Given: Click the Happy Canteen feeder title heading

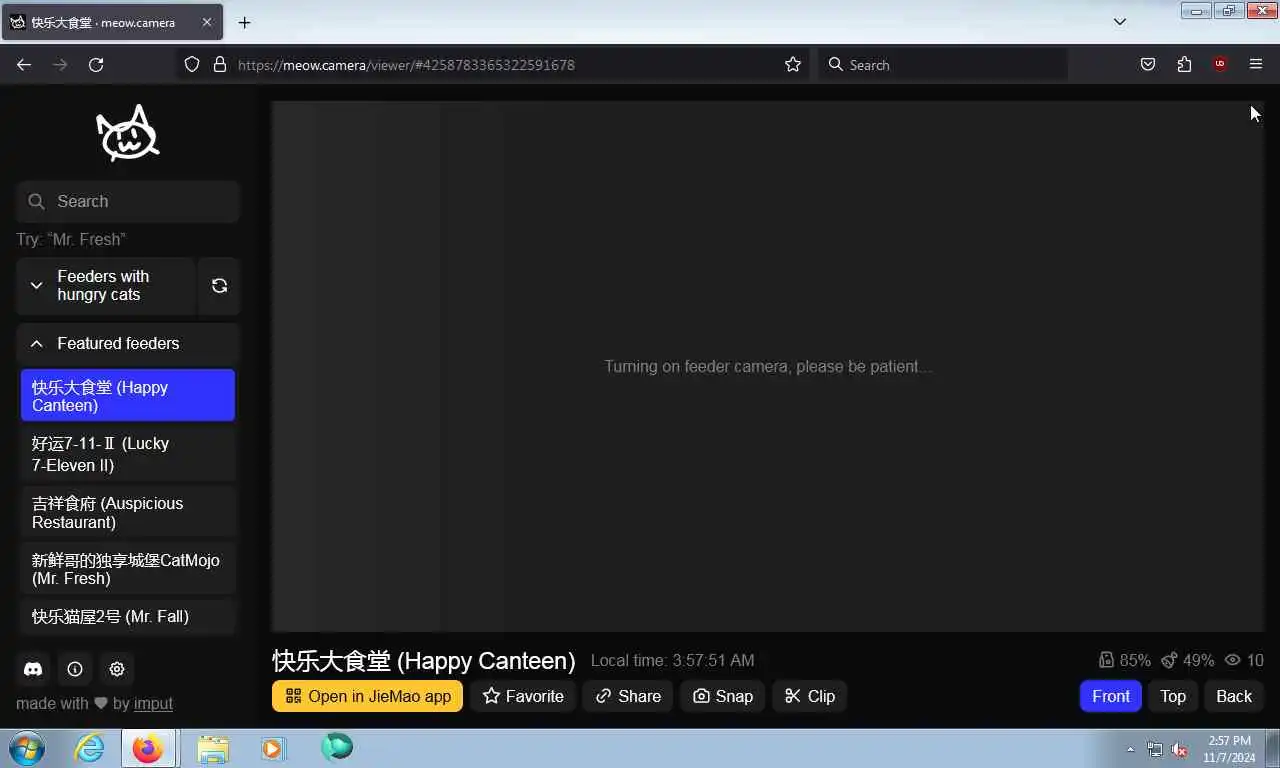Looking at the screenshot, I should coord(424,661).
